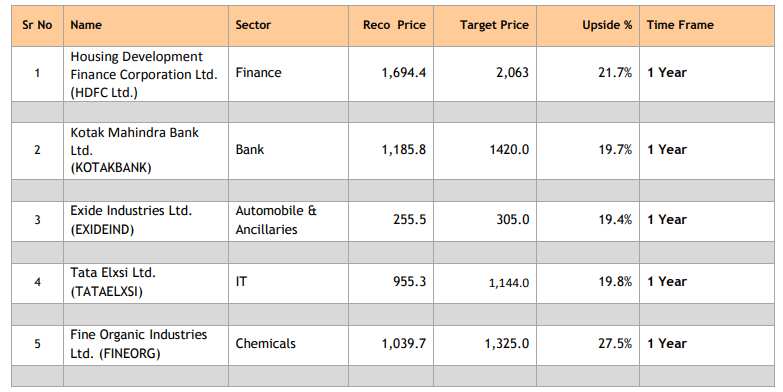Select the Chemicals sector cell

[x=288, y=345]
